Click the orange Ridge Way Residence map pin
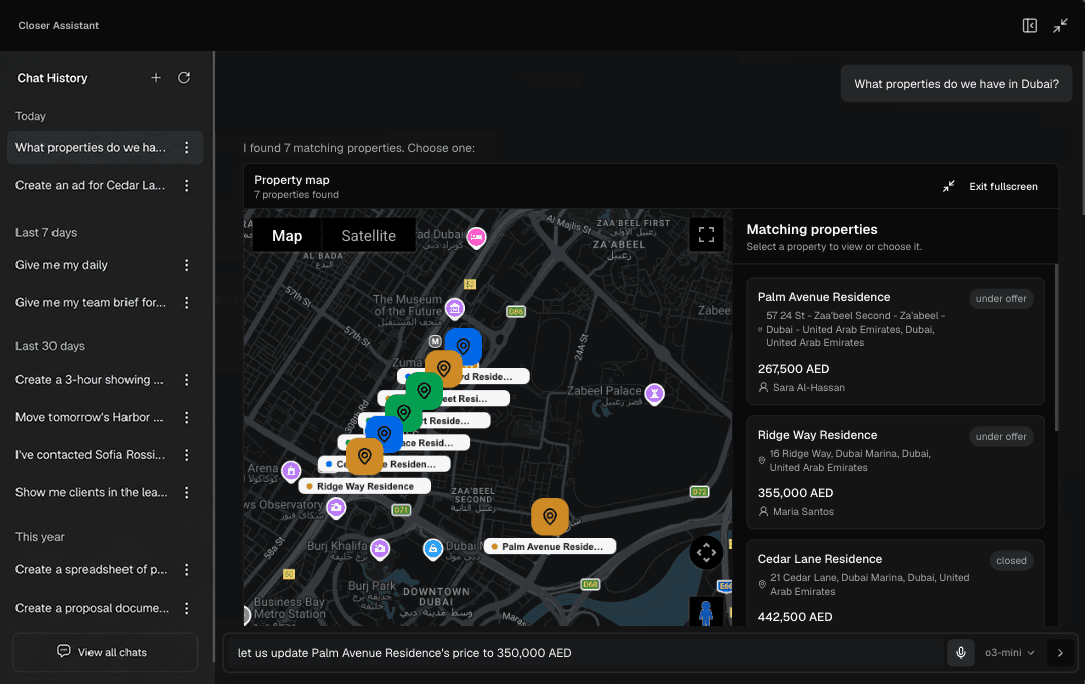This screenshot has width=1085, height=684. [x=364, y=456]
